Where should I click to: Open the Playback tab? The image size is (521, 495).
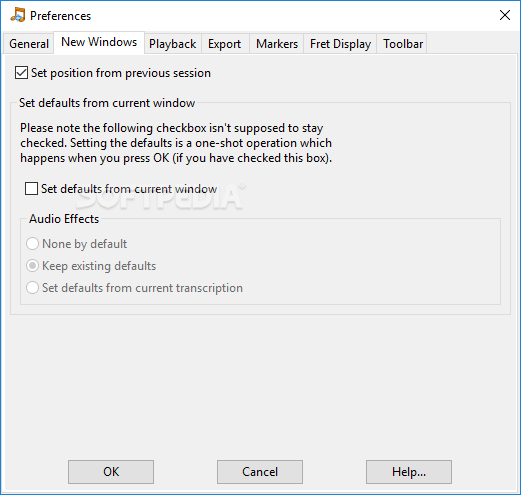[172, 44]
